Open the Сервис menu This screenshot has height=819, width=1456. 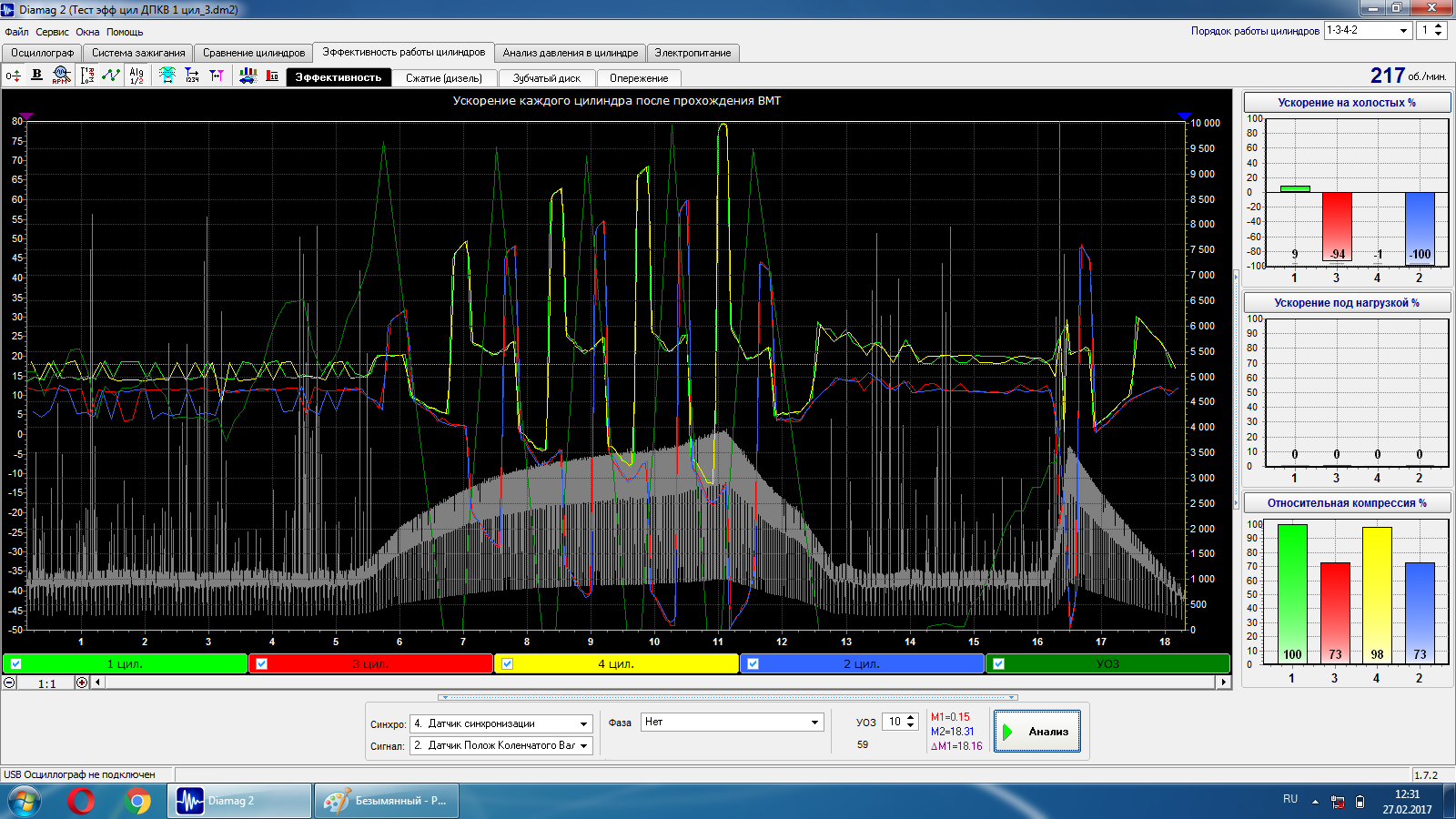[x=52, y=32]
